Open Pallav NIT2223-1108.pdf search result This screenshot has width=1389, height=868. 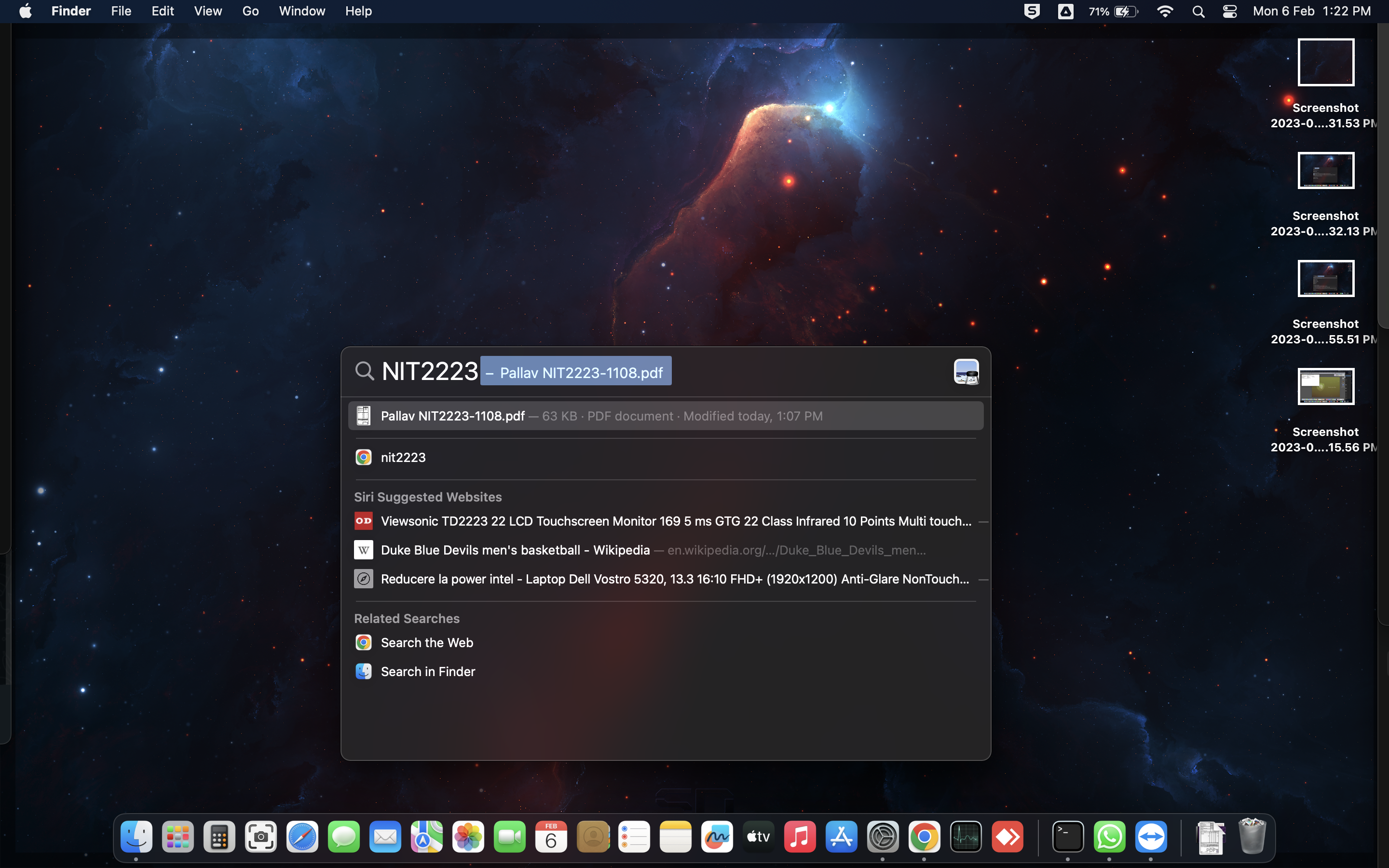click(x=665, y=416)
